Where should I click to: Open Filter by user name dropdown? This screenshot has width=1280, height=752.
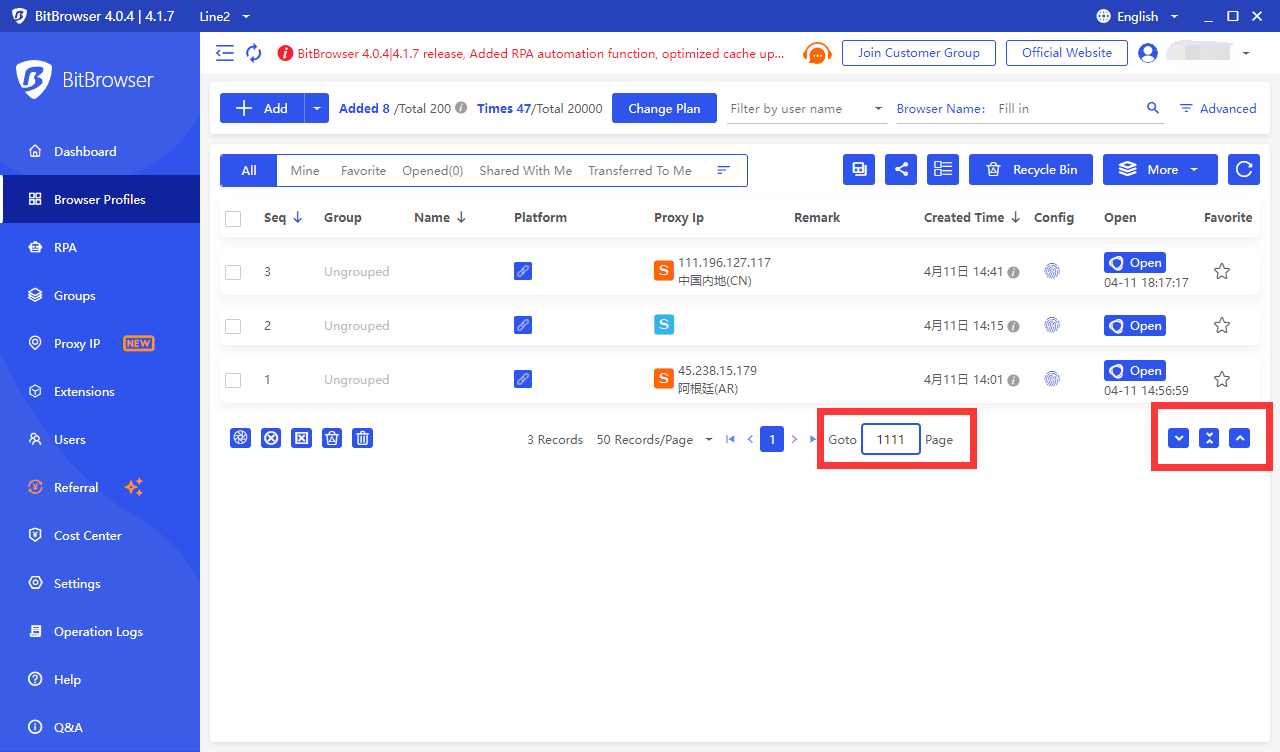point(806,108)
